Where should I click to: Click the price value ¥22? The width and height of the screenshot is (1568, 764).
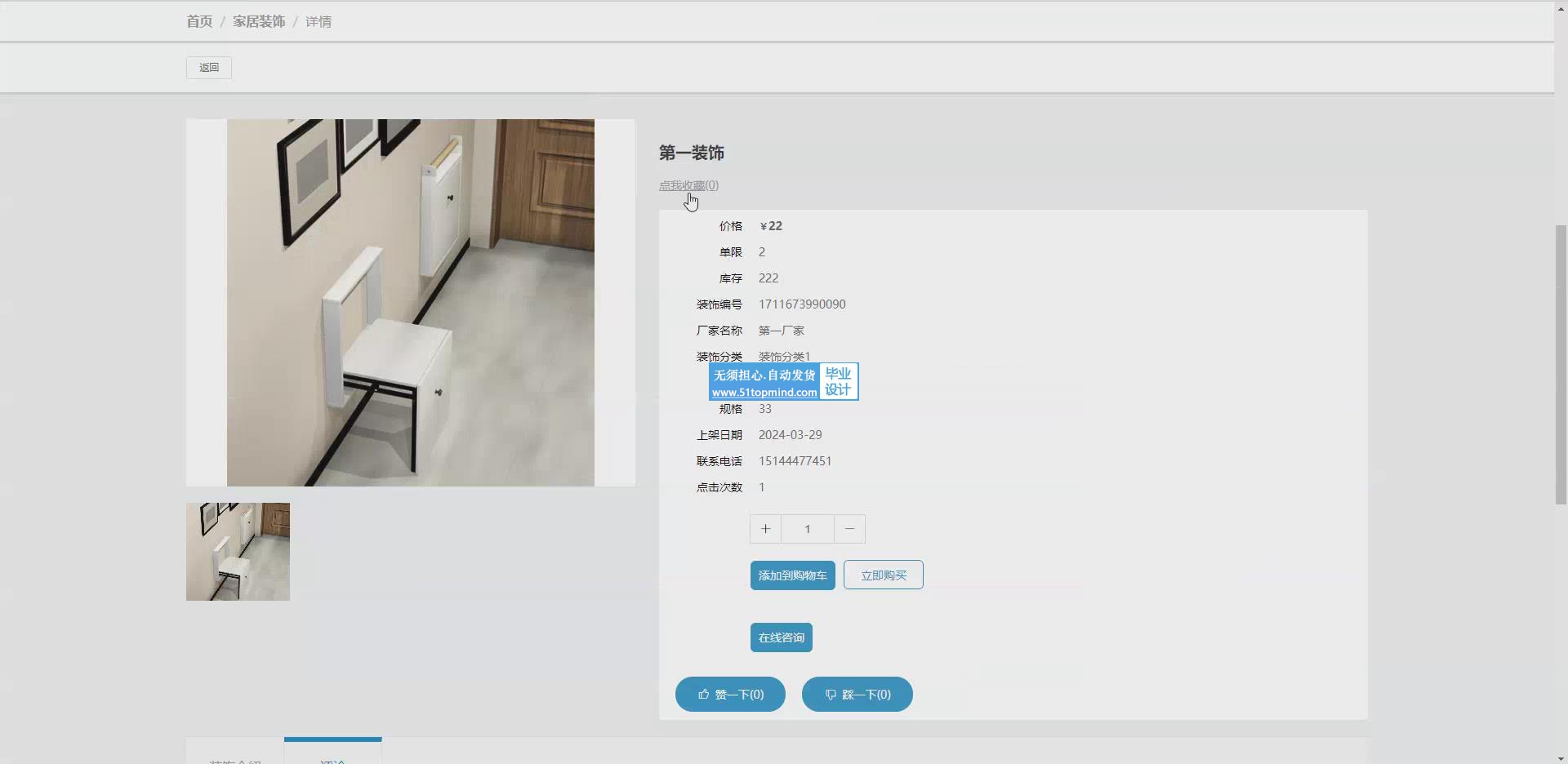pos(771,226)
